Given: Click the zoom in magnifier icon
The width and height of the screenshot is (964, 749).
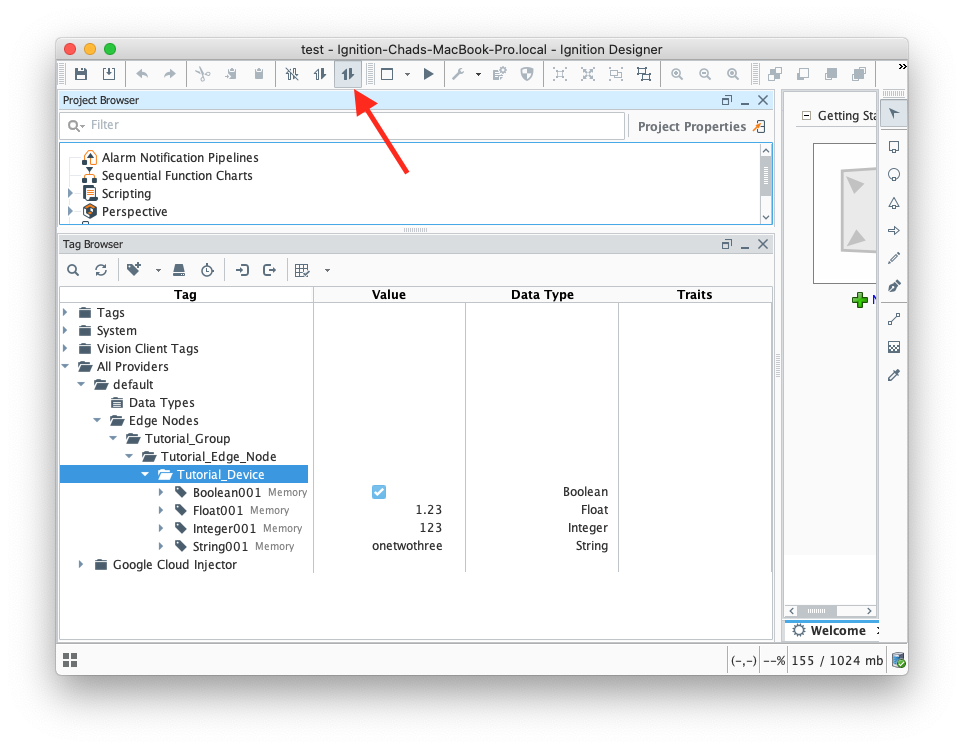Looking at the screenshot, I should point(677,74).
